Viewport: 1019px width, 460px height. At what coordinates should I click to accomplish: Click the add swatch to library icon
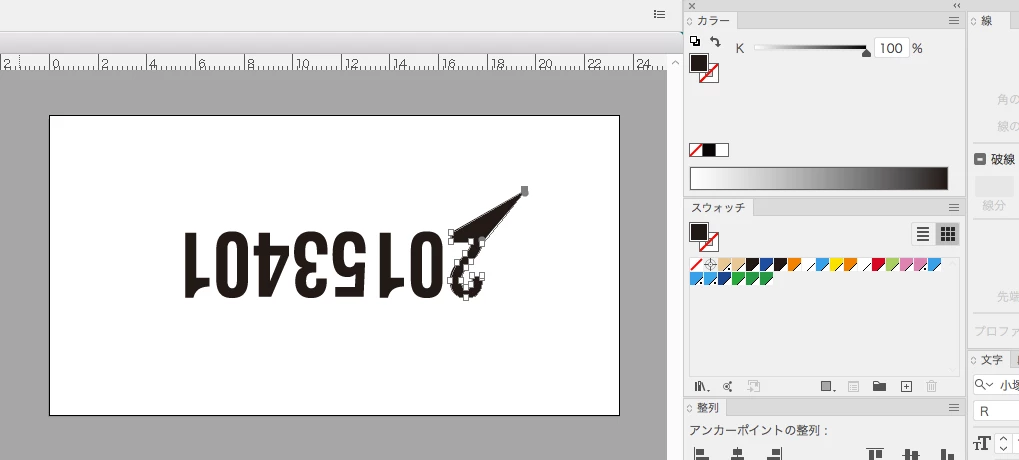pos(753,387)
